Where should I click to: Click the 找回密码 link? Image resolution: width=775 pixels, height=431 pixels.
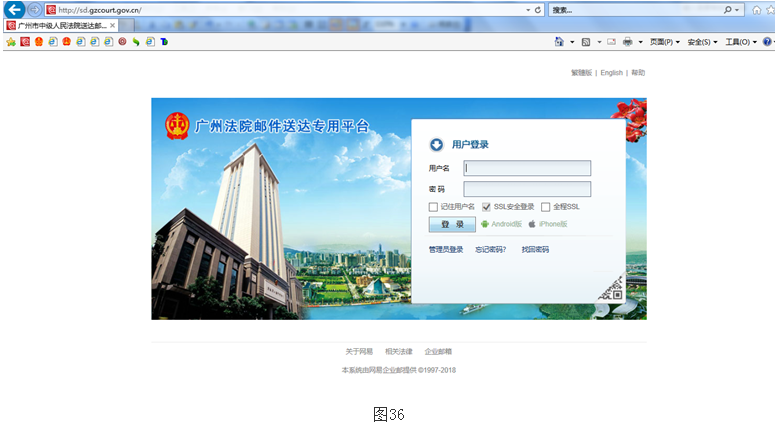(x=535, y=250)
